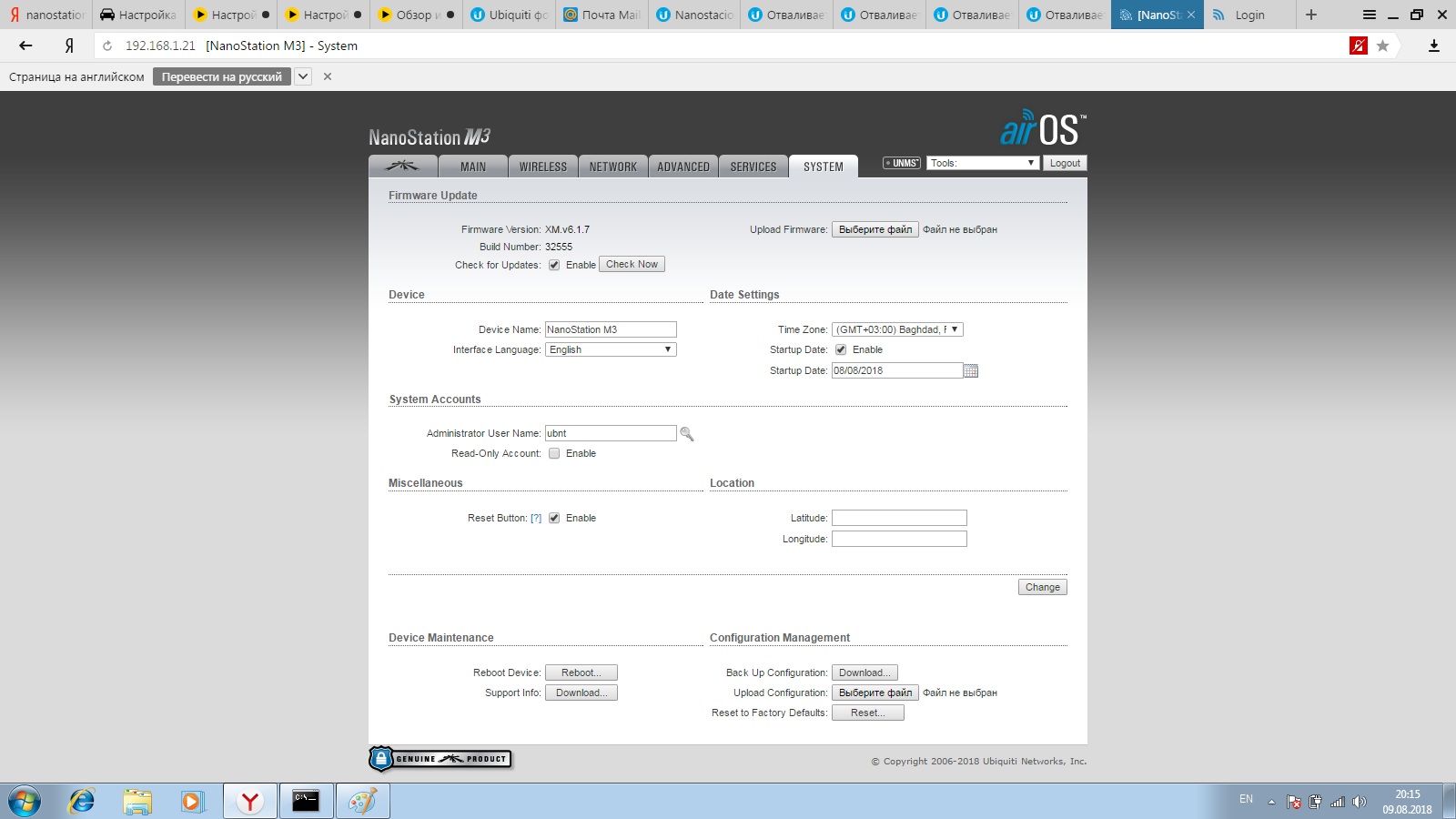Click the network signal tray icon

1338,802
